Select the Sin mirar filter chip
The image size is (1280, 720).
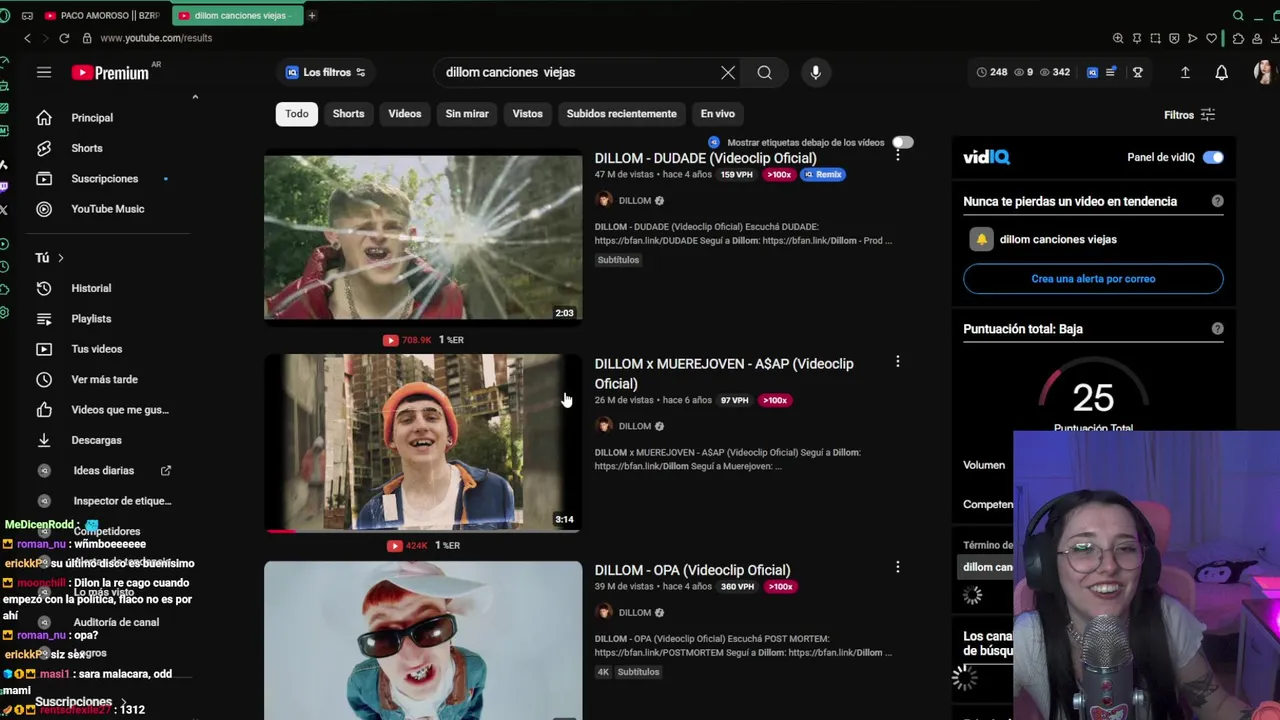click(x=467, y=114)
